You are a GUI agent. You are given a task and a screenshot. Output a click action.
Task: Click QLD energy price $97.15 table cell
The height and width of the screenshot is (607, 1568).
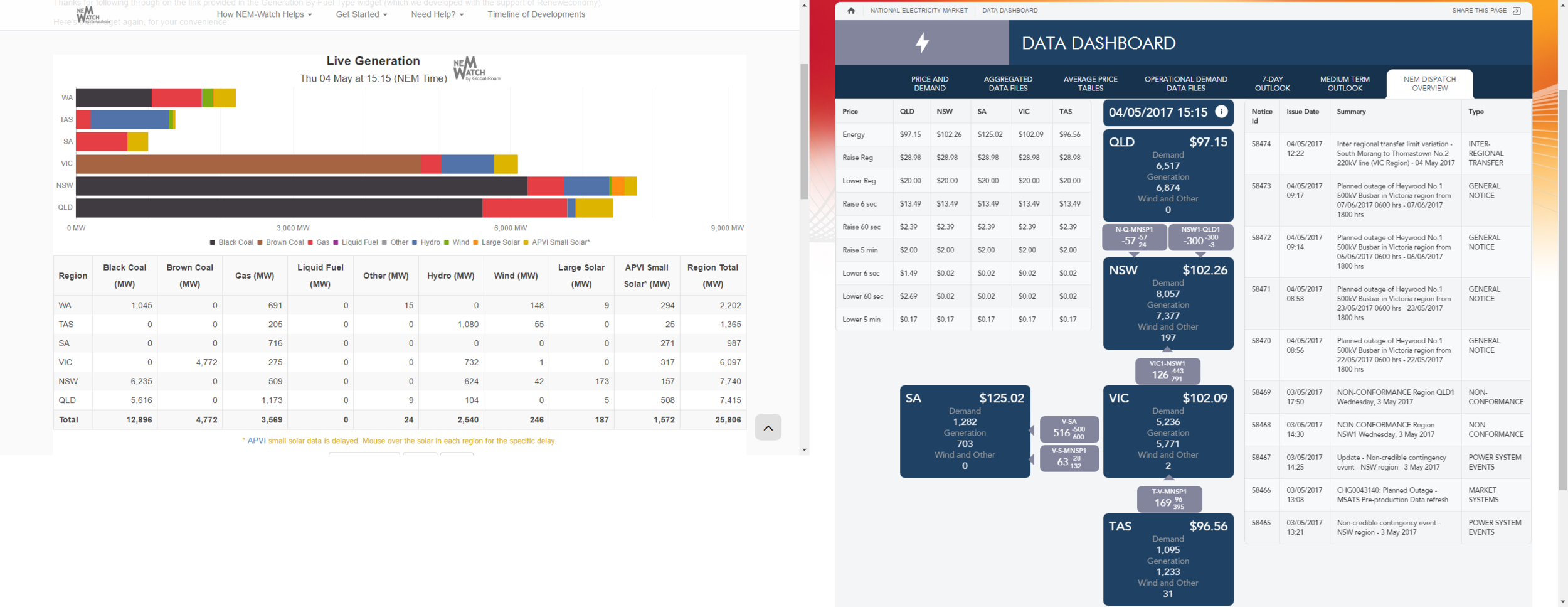[x=911, y=135]
